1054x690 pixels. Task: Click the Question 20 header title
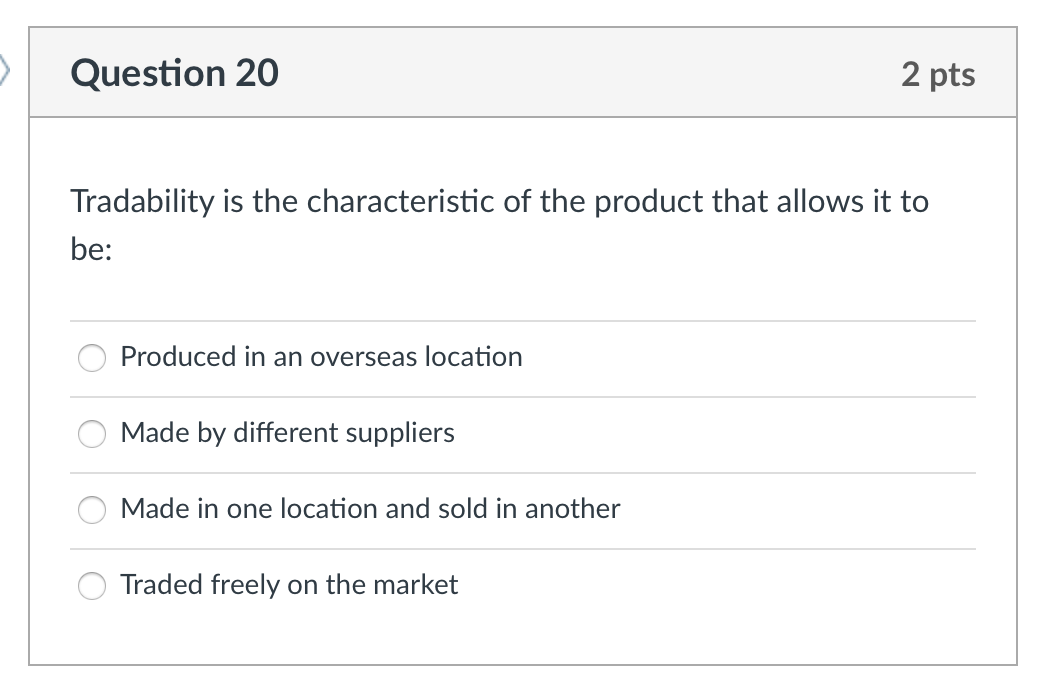174,72
